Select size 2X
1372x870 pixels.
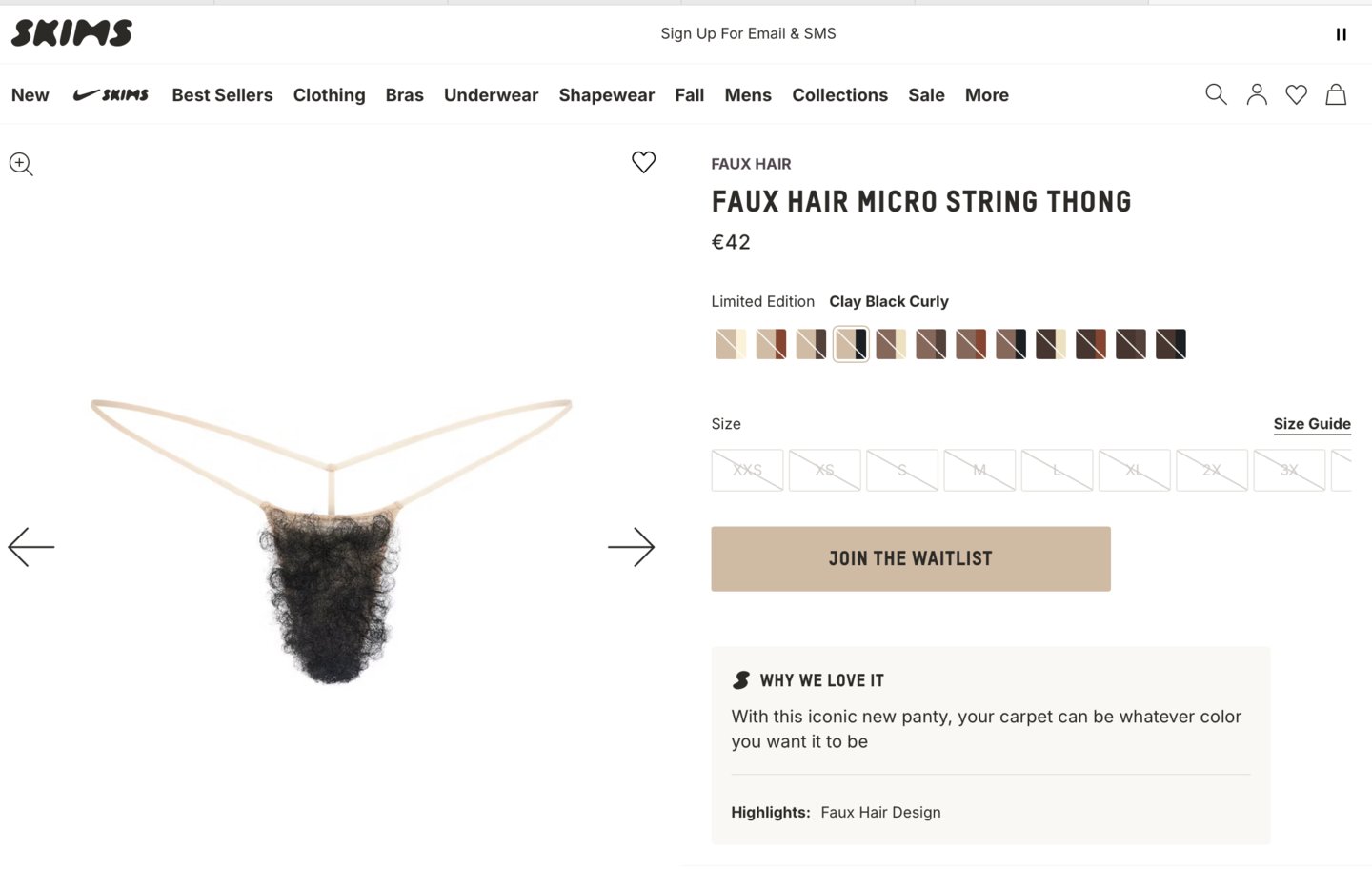[1212, 470]
